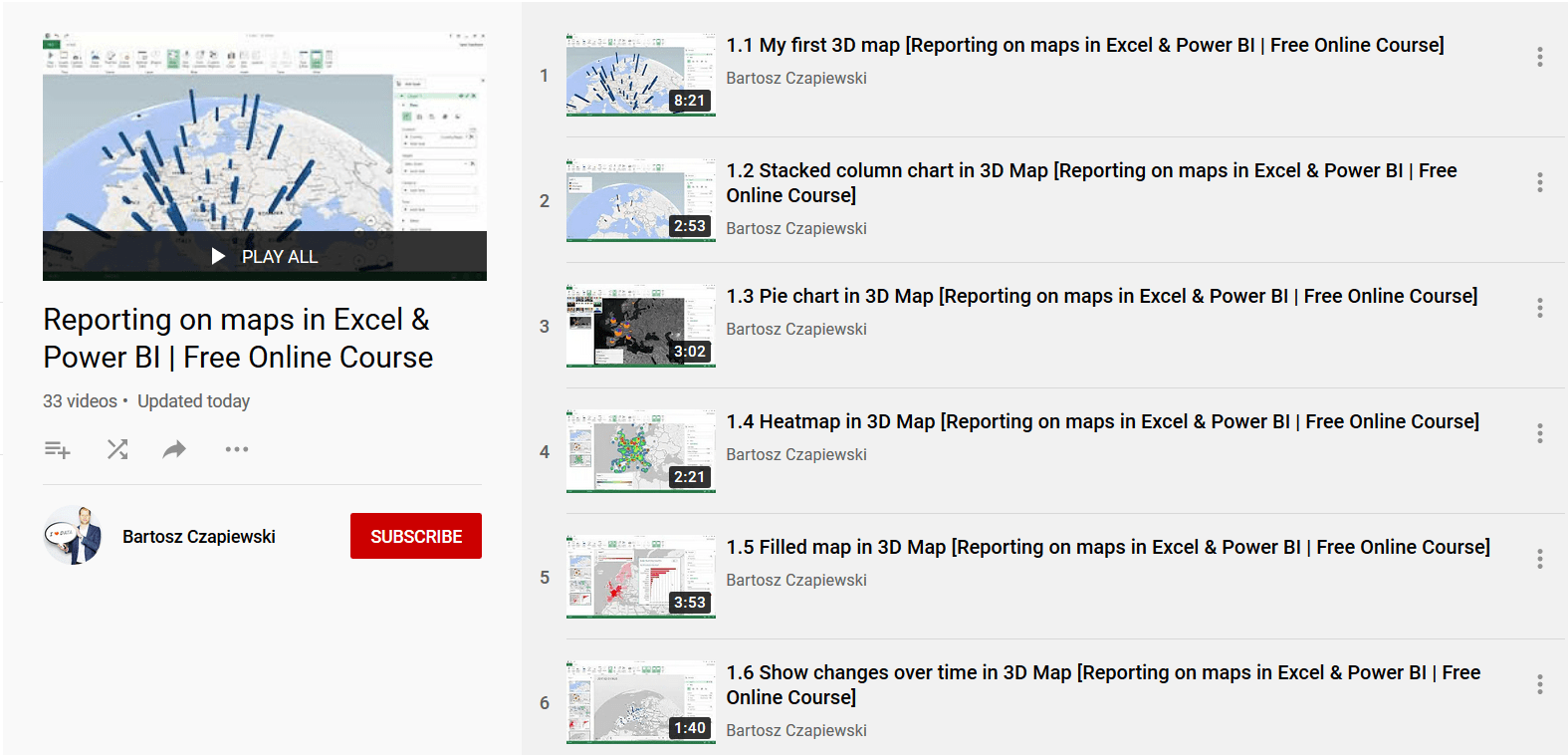The image size is (1568, 755).
Task: Open options menu for Heatmap video 1.4
Action: 1539,433
